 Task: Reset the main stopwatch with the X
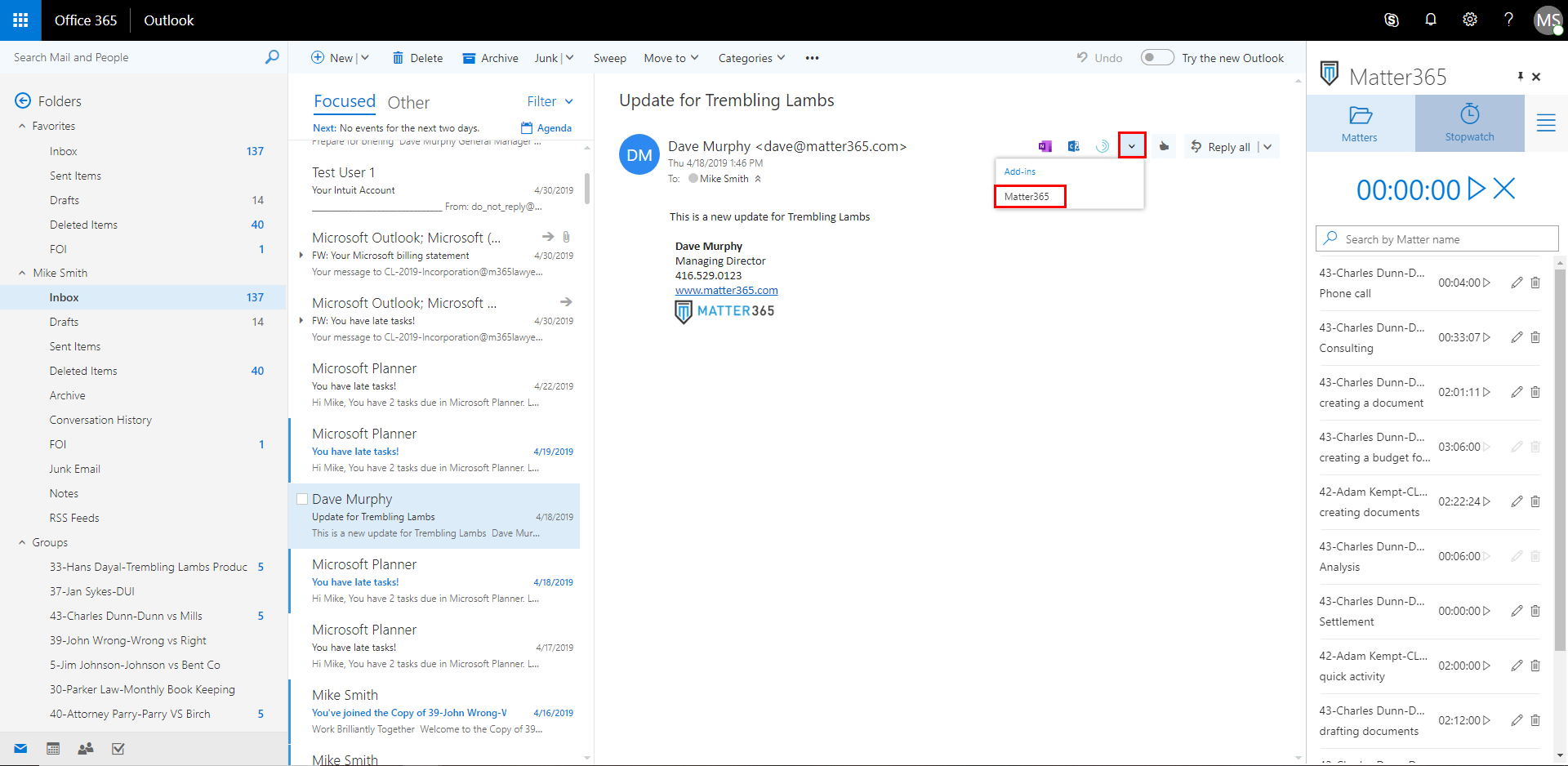(x=1504, y=189)
